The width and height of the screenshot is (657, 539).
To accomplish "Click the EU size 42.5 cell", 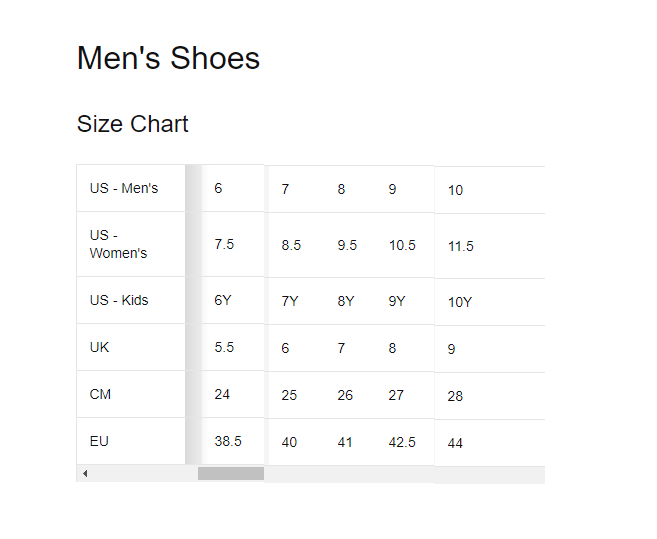I will [x=402, y=442].
